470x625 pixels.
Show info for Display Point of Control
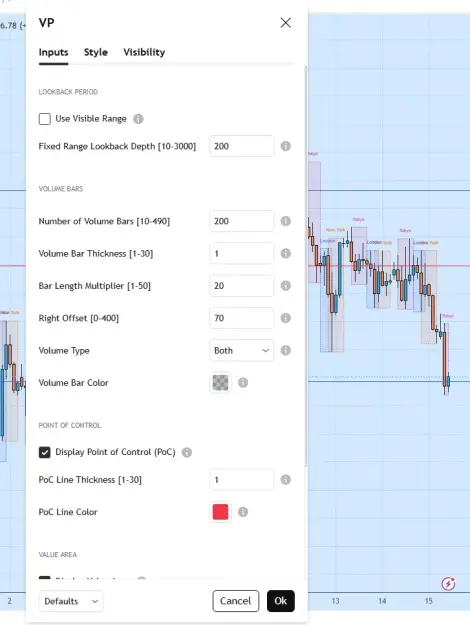(x=187, y=452)
